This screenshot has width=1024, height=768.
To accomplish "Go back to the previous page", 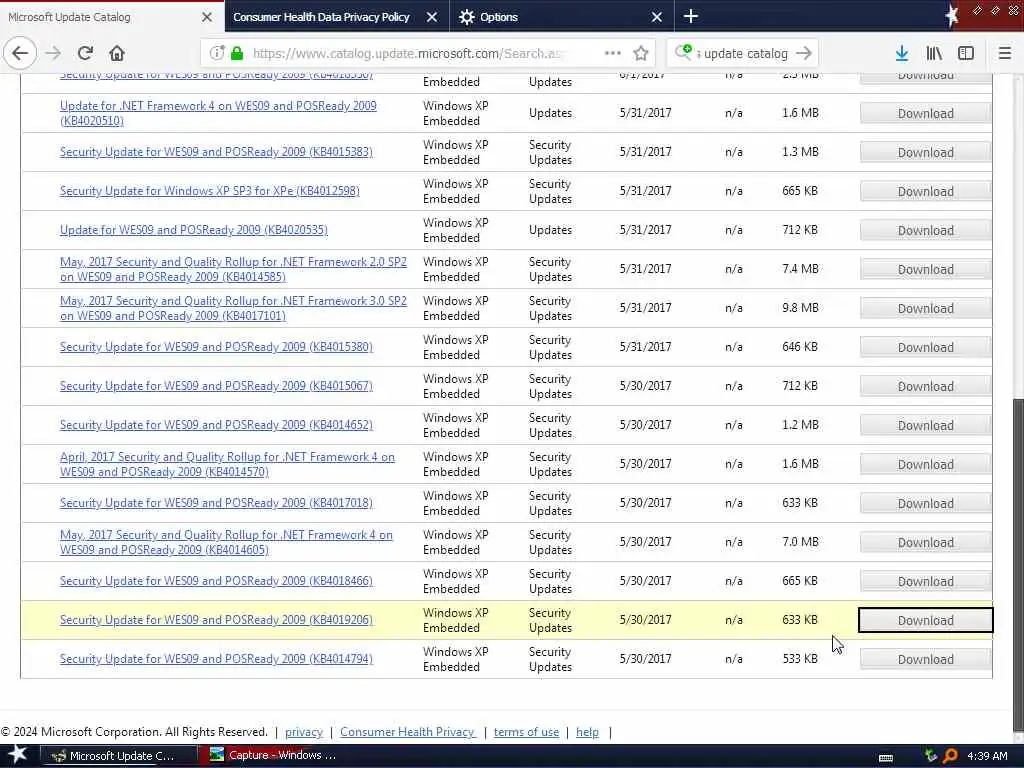I will (x=20, y=53).
